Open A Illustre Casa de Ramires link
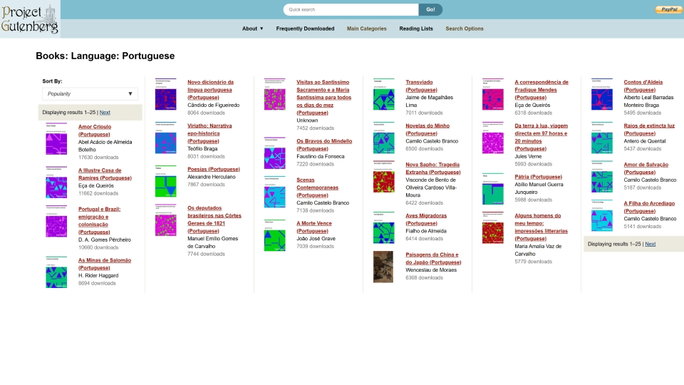The height and width of the screenshot is (385, 684). 105,174
